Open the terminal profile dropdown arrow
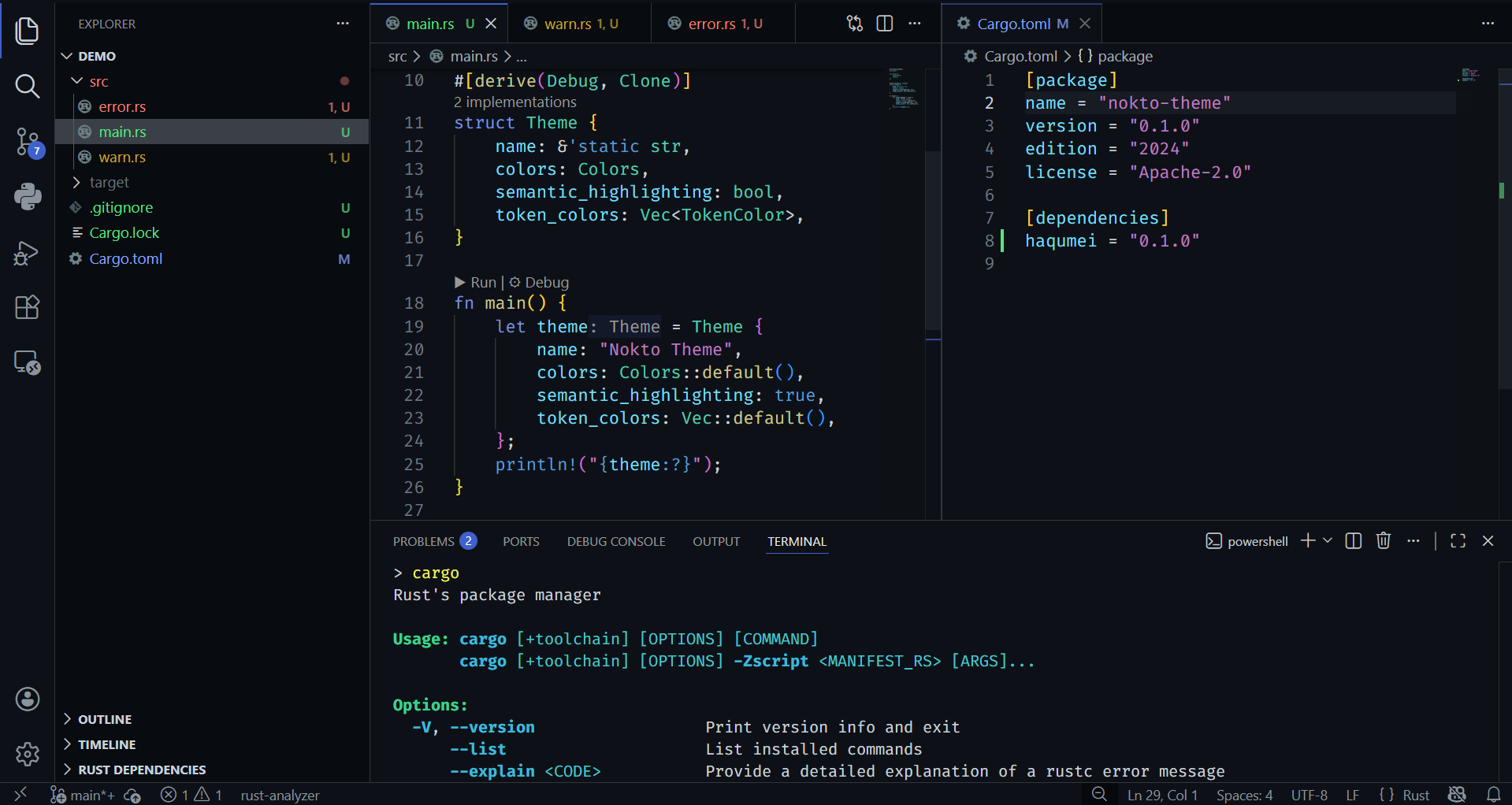The width and height of the screenshot is (1512, 805). [x=1329, y=540]
